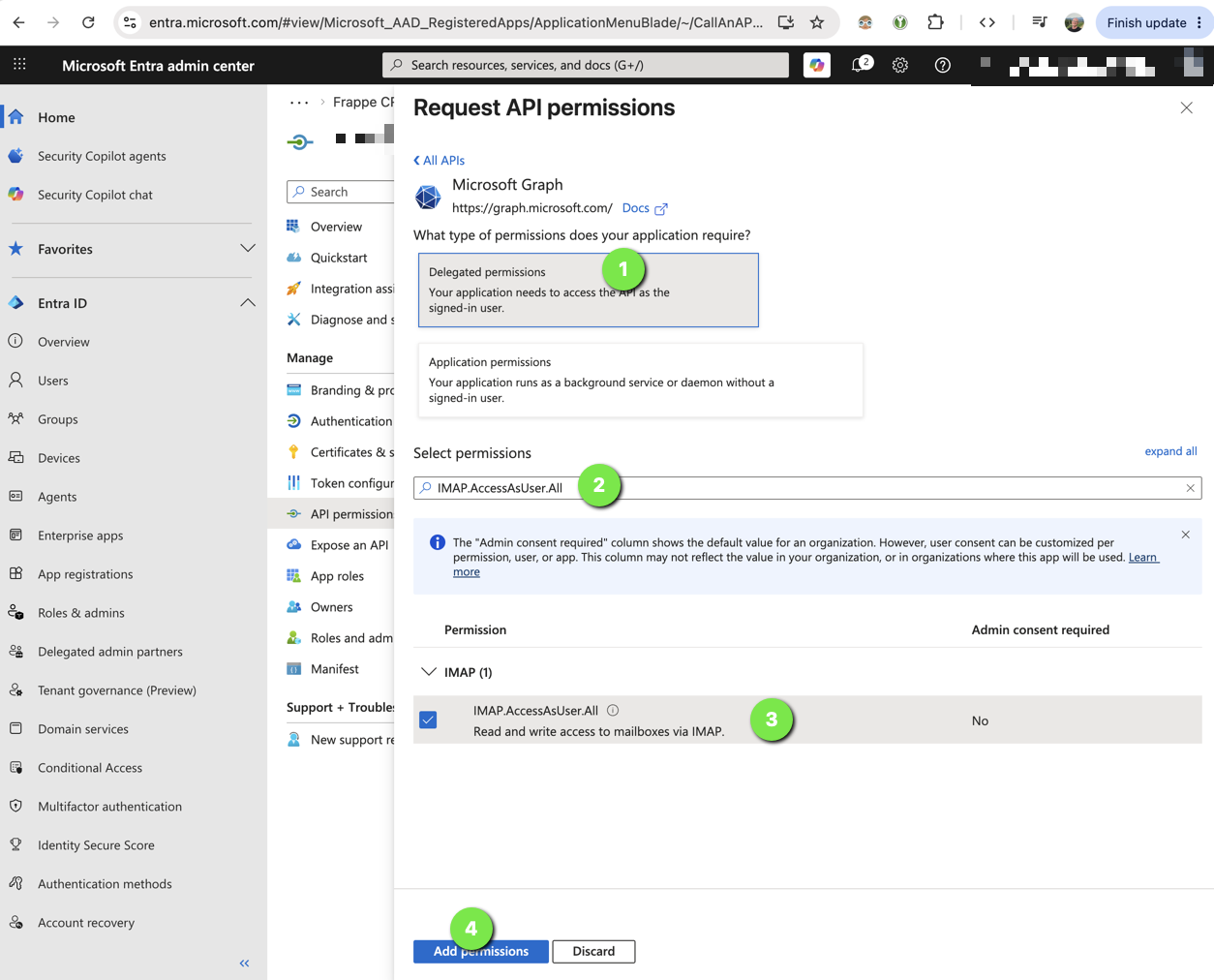Open the Copilot icon in top bar
This screenshot has height=980, width=1214.
817,65
